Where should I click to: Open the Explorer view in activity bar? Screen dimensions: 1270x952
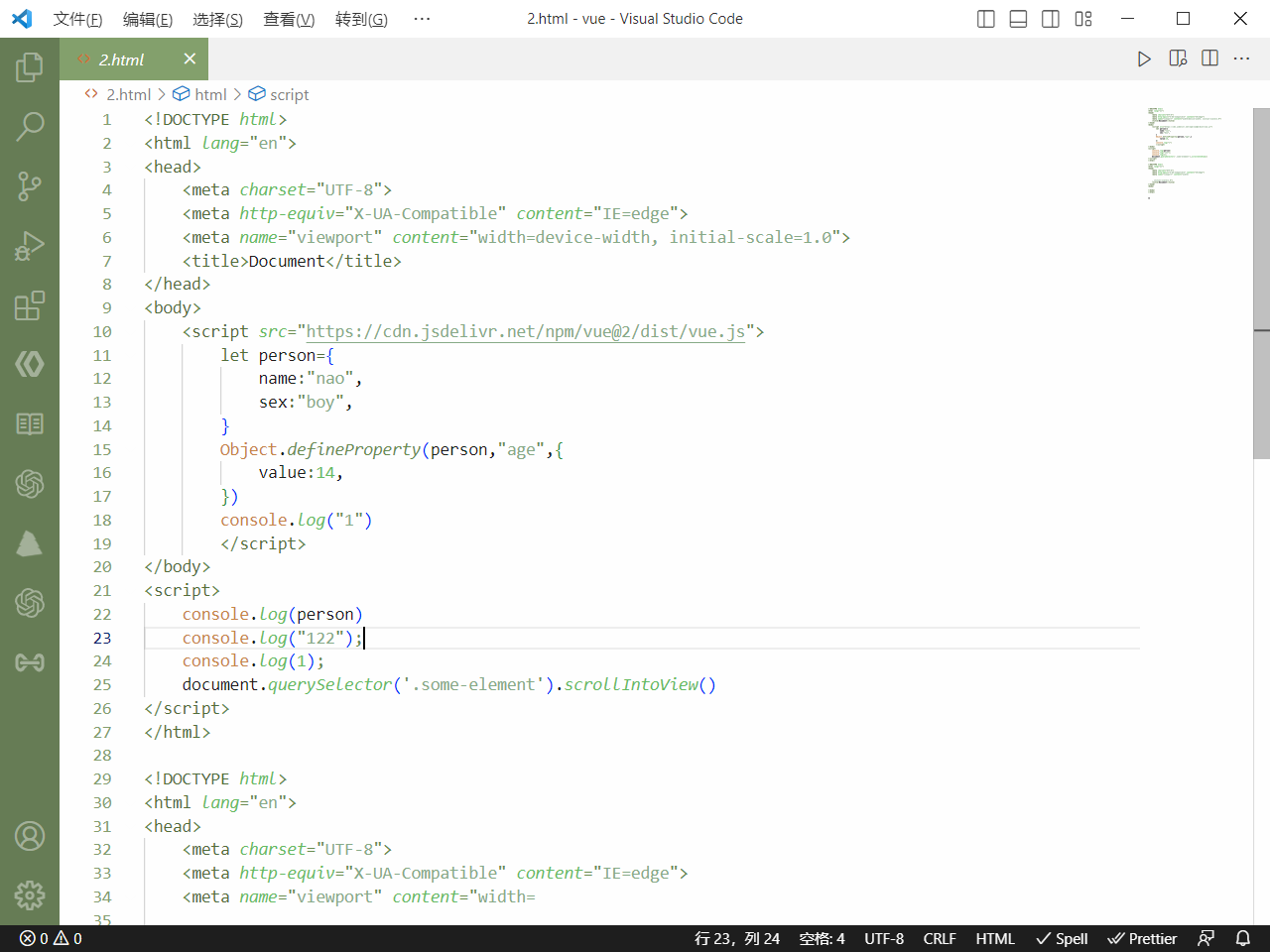tap(30, 66)
